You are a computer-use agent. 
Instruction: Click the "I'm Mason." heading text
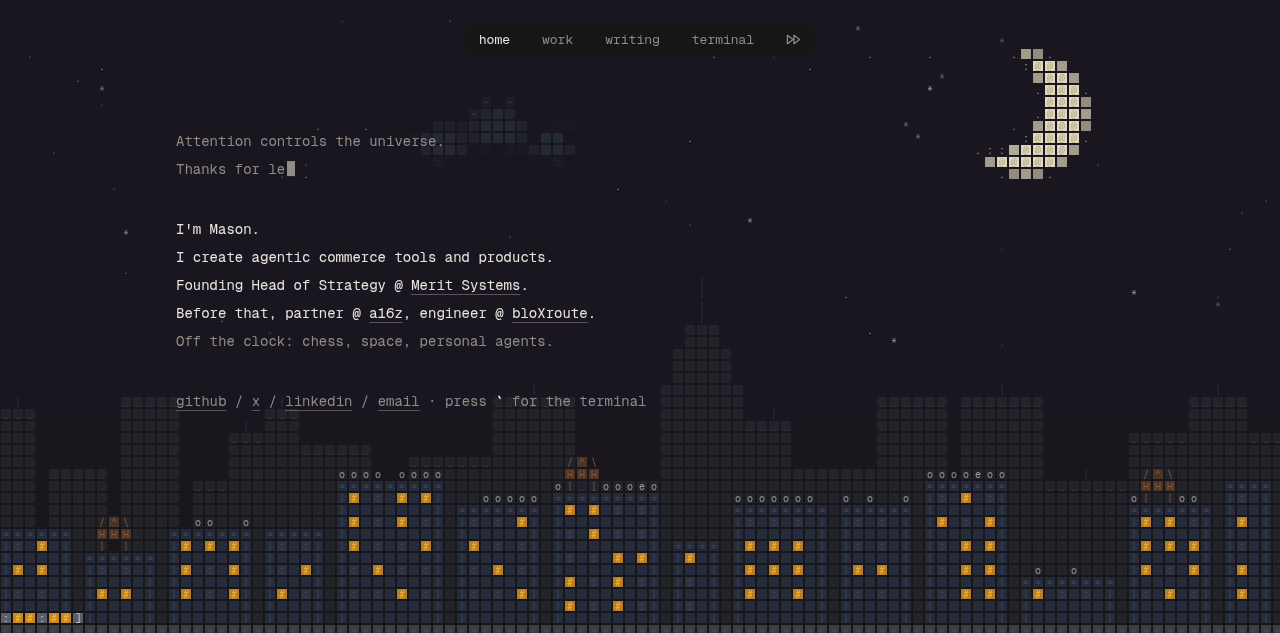coord(218,230)
